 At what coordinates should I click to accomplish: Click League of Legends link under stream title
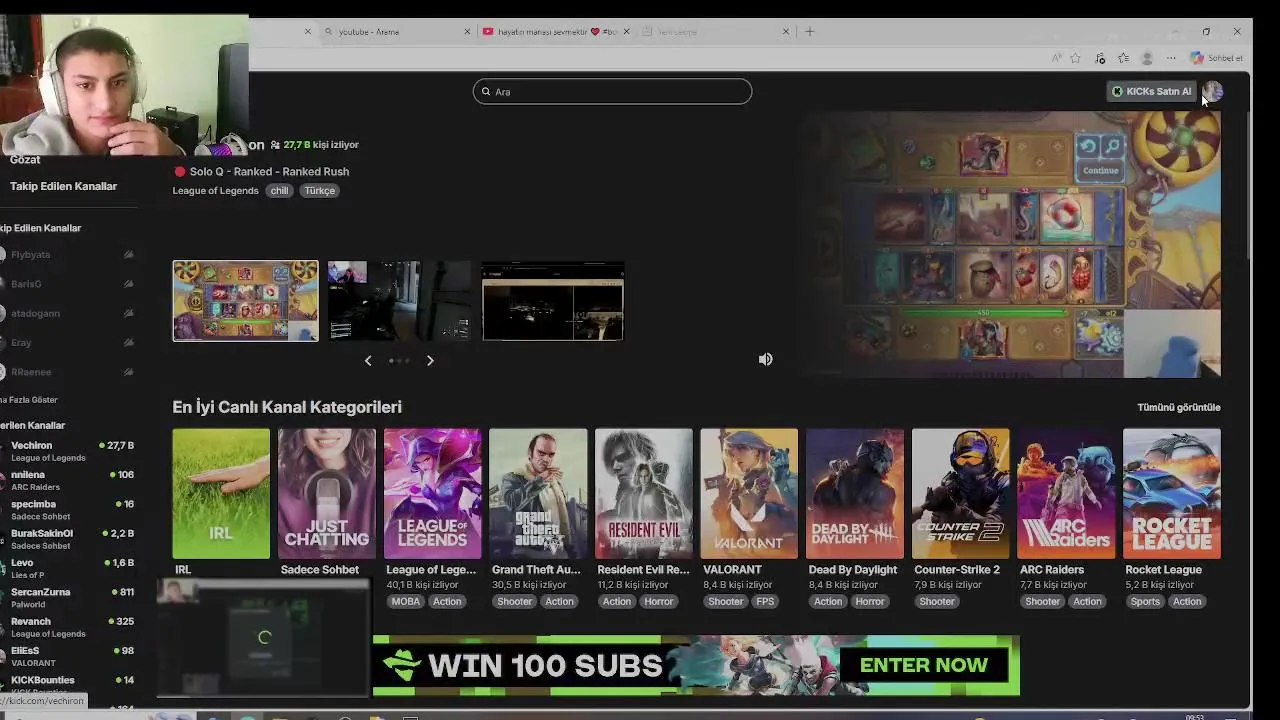coord(215,190)
